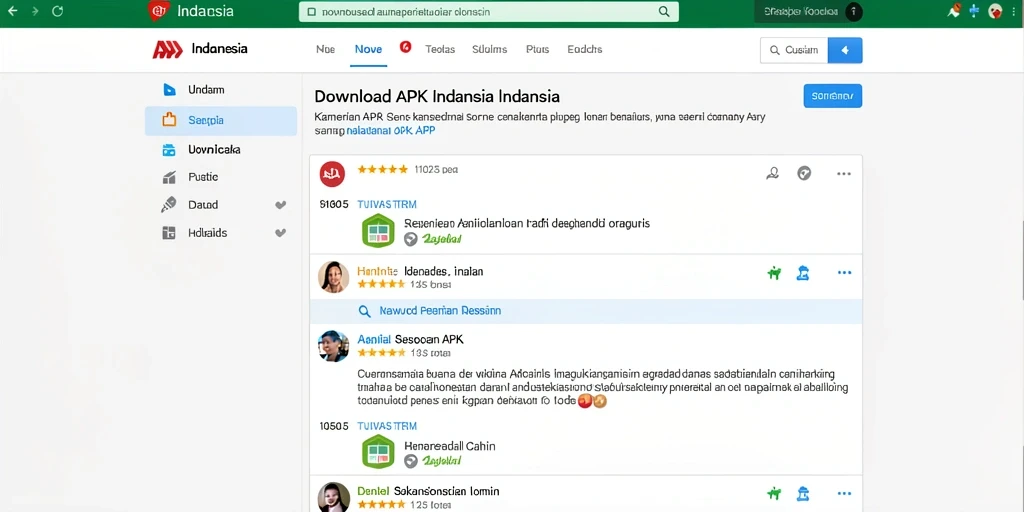Follow the blue OPK APP link
The width and height of the screenshot is (1024, 512).
pyautogui.click(x=391, y=131)
